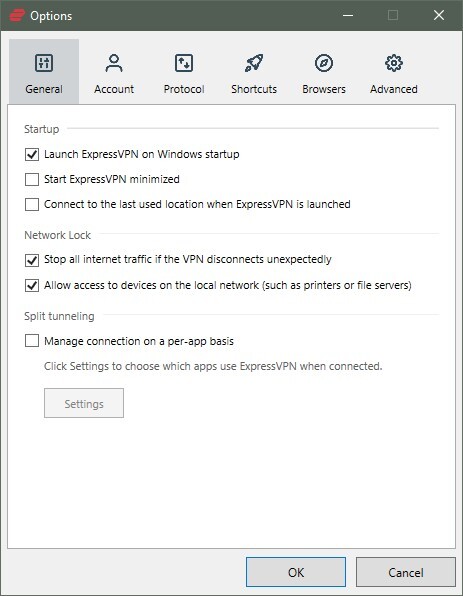Enable Connect to the last used location
This screenshot has height=596, width=463.
pyautogui.click(x=32, y=204)
